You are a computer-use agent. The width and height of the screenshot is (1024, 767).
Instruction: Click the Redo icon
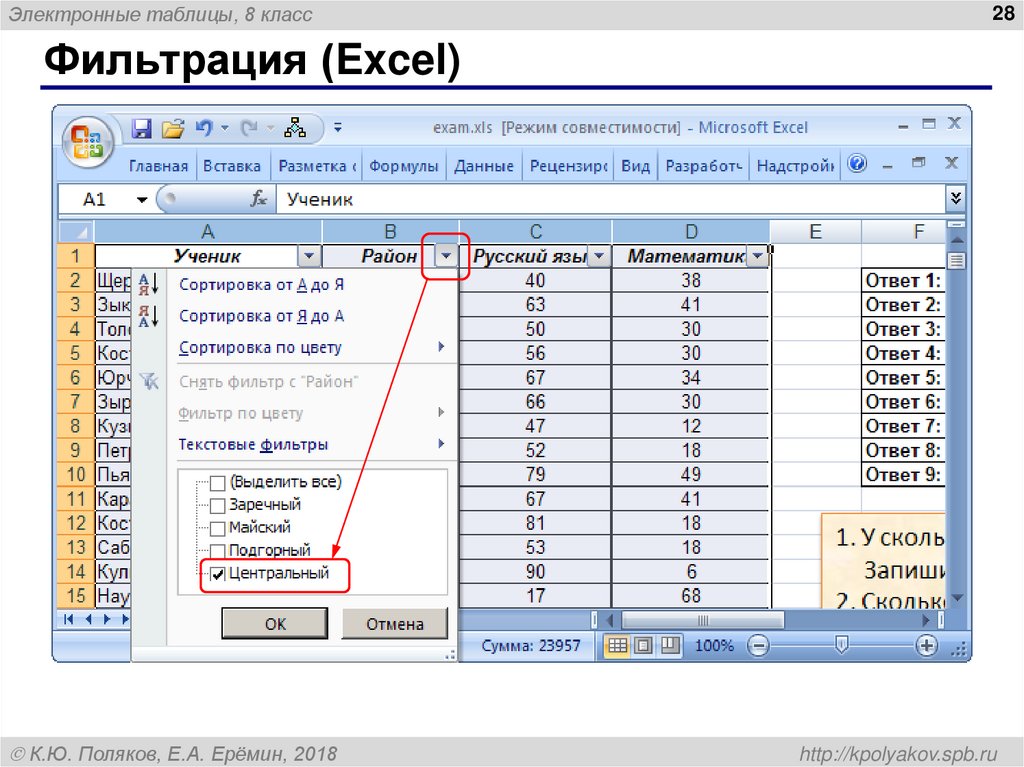coord(250,127)
